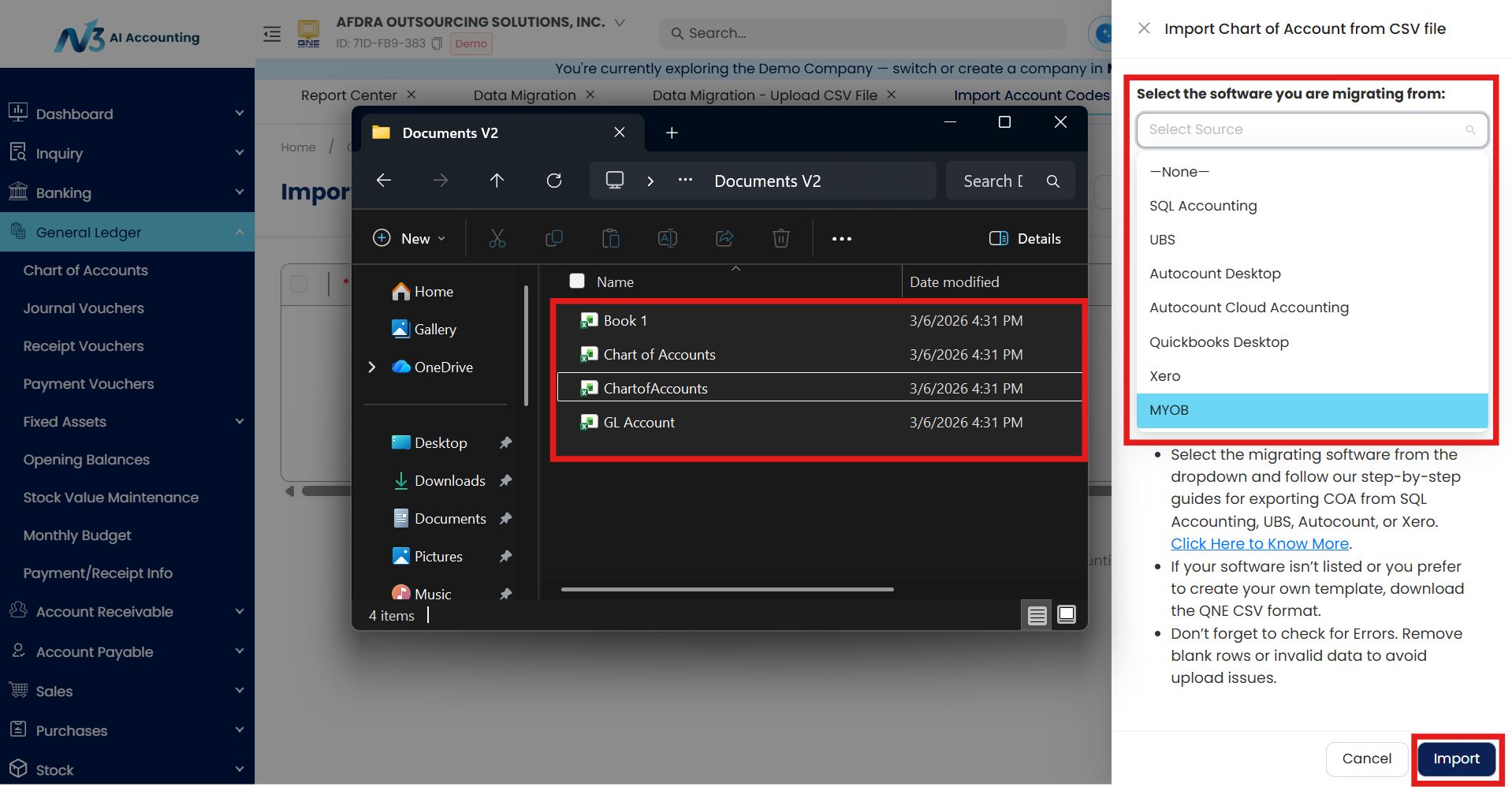Add a new explorer tab with plus

tap(672, 132)
